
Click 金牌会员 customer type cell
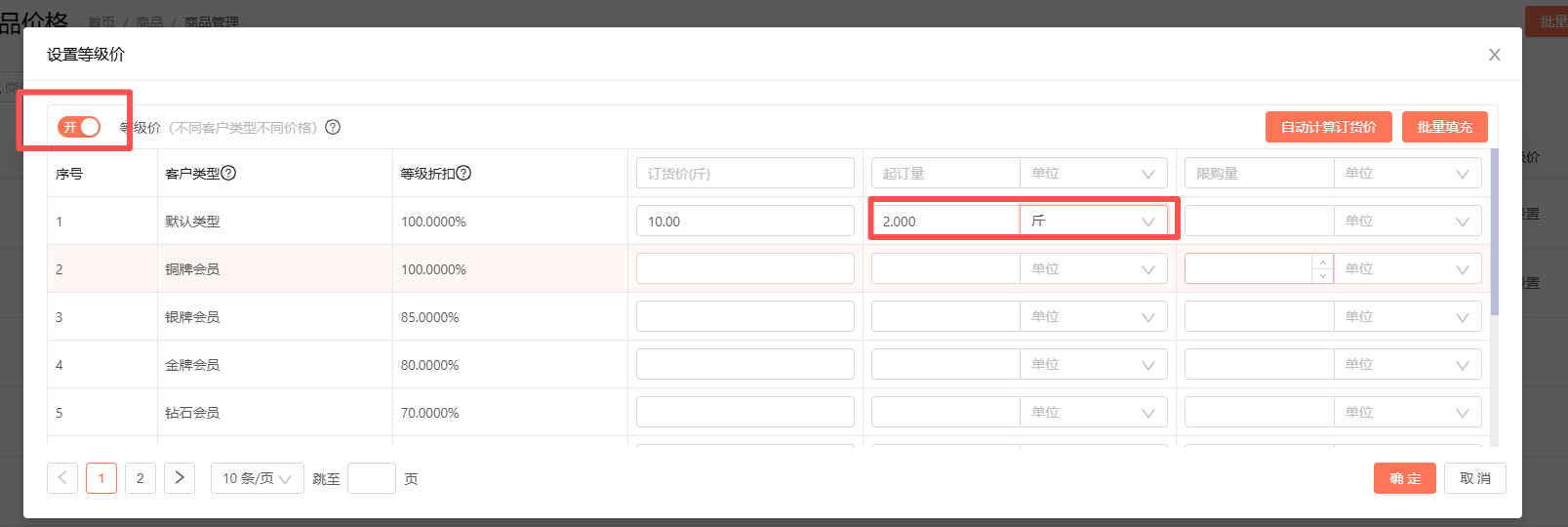274,365
